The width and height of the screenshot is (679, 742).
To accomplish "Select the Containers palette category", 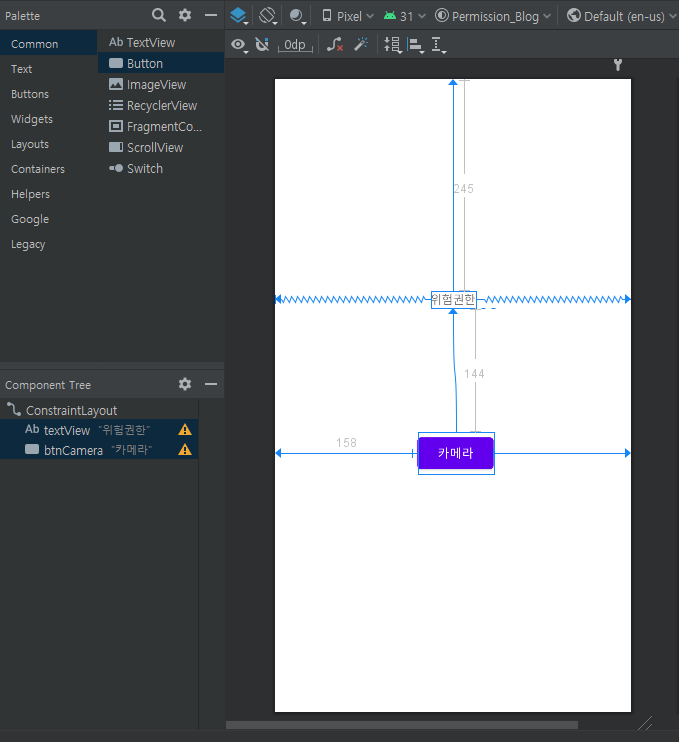I will 49,169.
